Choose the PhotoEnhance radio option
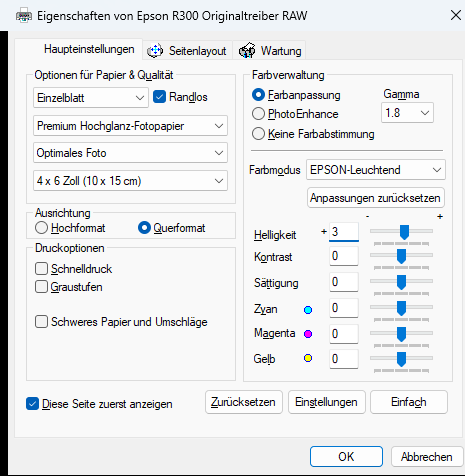The height and width of the screenshot is (476, 465). pyautogui.click(x=258, y=114)
